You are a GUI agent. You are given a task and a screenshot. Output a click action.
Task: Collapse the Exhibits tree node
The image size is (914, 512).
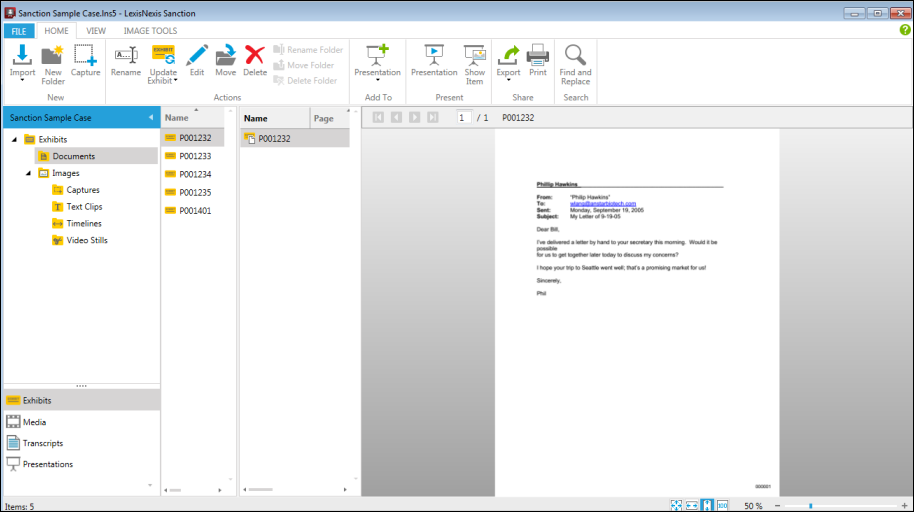click(x=15, y=139)
